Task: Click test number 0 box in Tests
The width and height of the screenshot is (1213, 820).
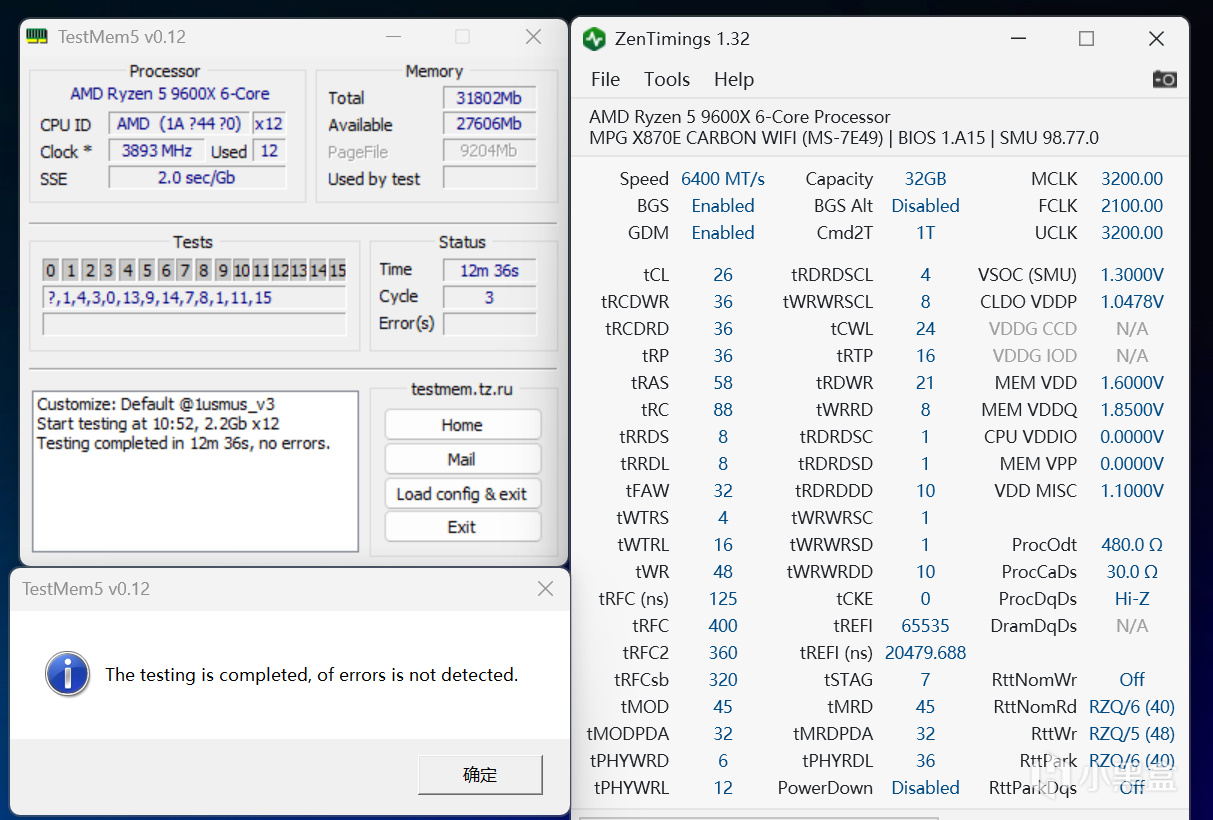Action: 51,270
